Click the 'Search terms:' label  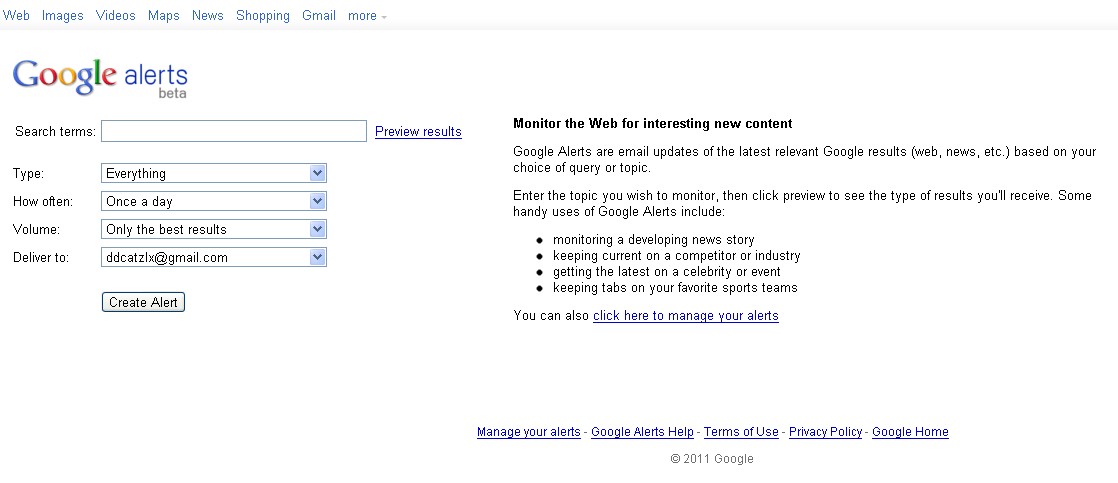(x=56, y=132)
